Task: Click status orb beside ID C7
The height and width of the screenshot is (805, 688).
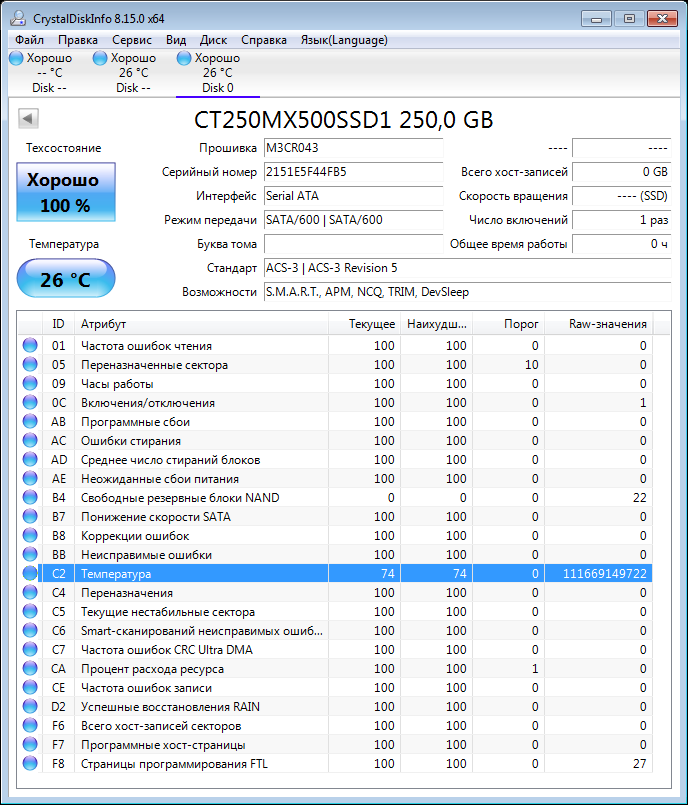Action: (30, 649)
